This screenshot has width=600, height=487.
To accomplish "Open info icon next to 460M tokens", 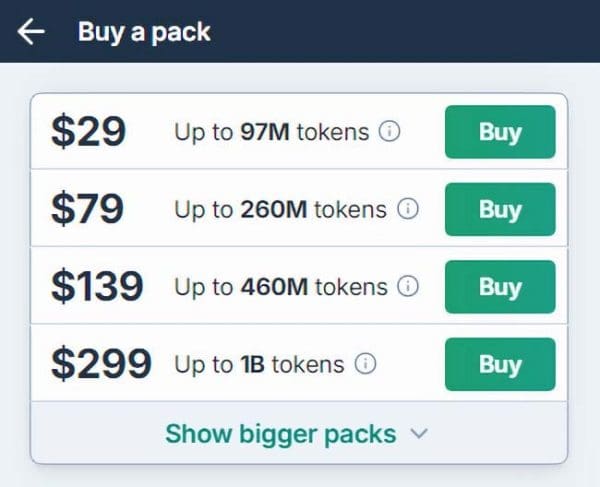I will coord(408,286).
